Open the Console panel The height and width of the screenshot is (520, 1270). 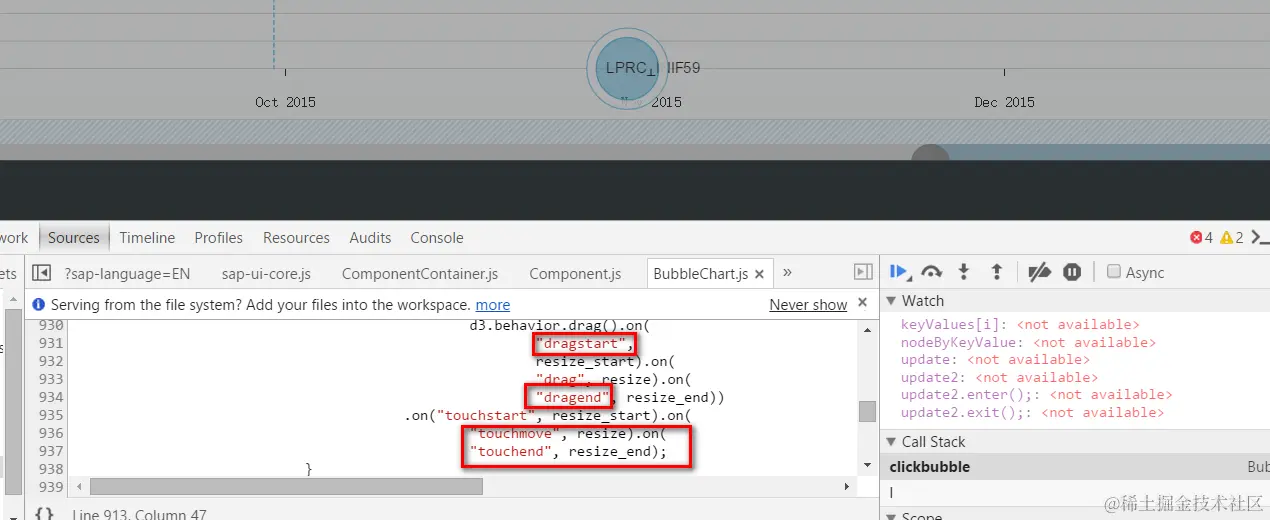pos(437,238)
